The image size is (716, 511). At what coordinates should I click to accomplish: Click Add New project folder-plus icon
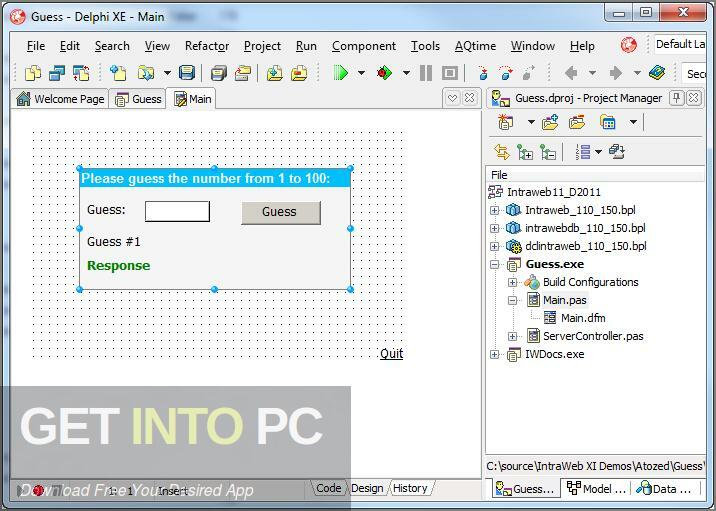tap(550, 122)
